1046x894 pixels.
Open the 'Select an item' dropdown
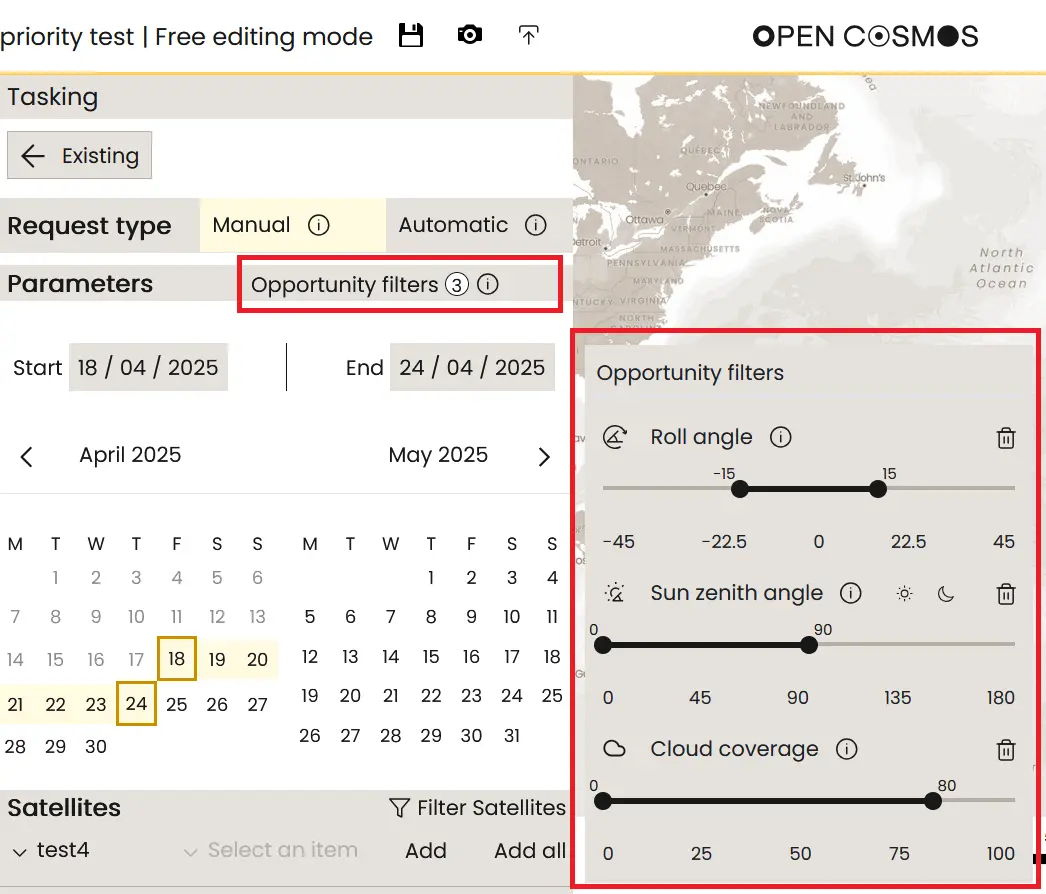(x=270, y=851)
